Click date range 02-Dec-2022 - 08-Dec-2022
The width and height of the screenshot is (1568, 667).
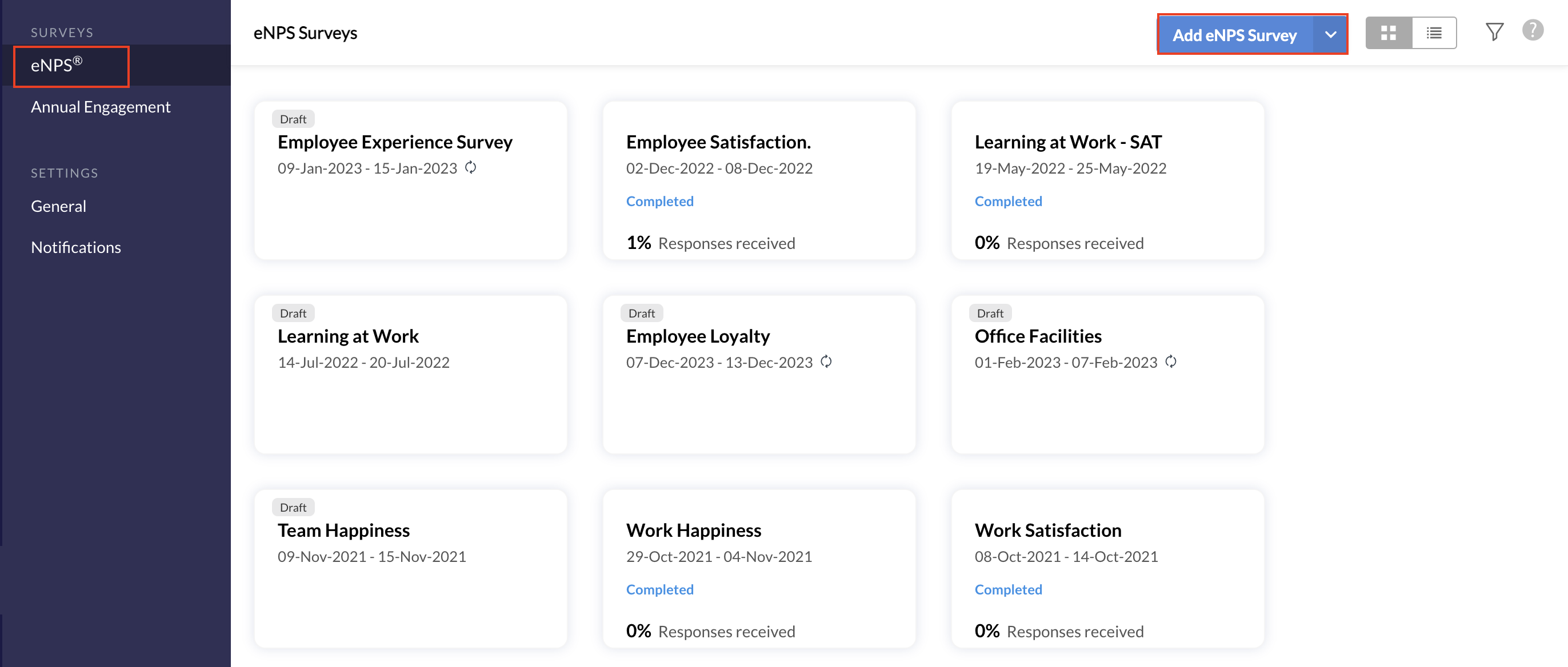(x=719, y=168)
